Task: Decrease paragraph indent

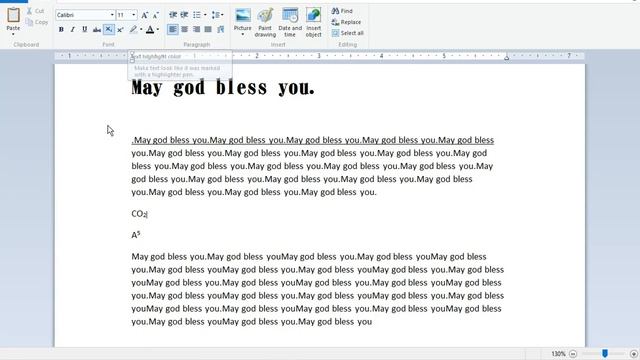Action: 173,15
